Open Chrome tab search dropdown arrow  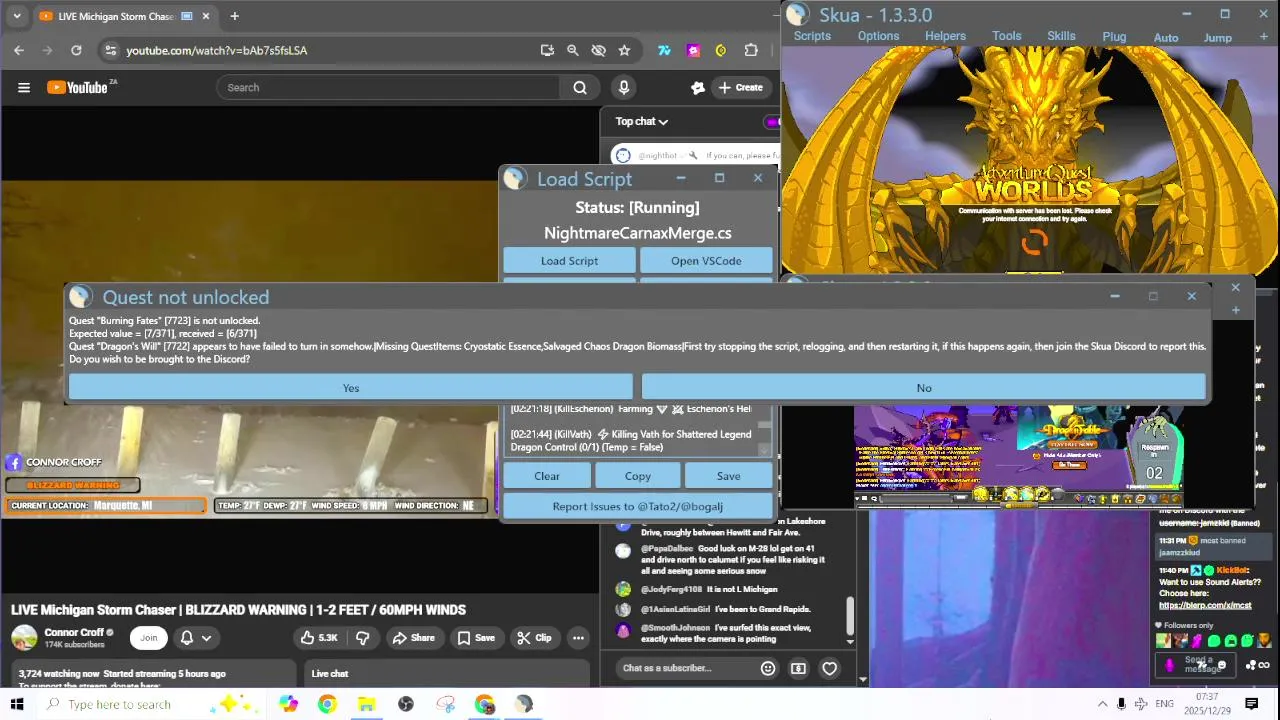[16, 16]
